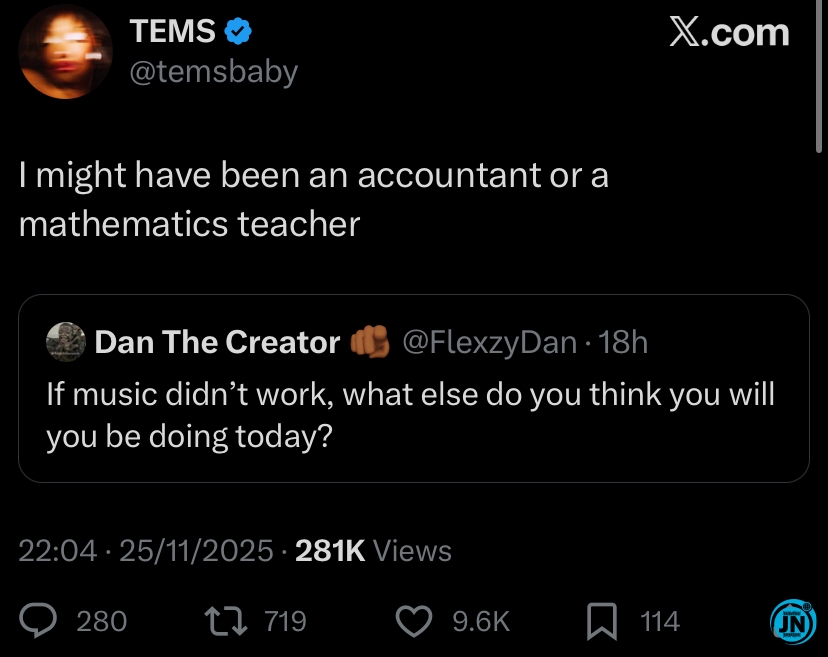Click the 9.6K likes count
Image resolution: width=828 pixels, height=657 pixels.
coord(481,621)
